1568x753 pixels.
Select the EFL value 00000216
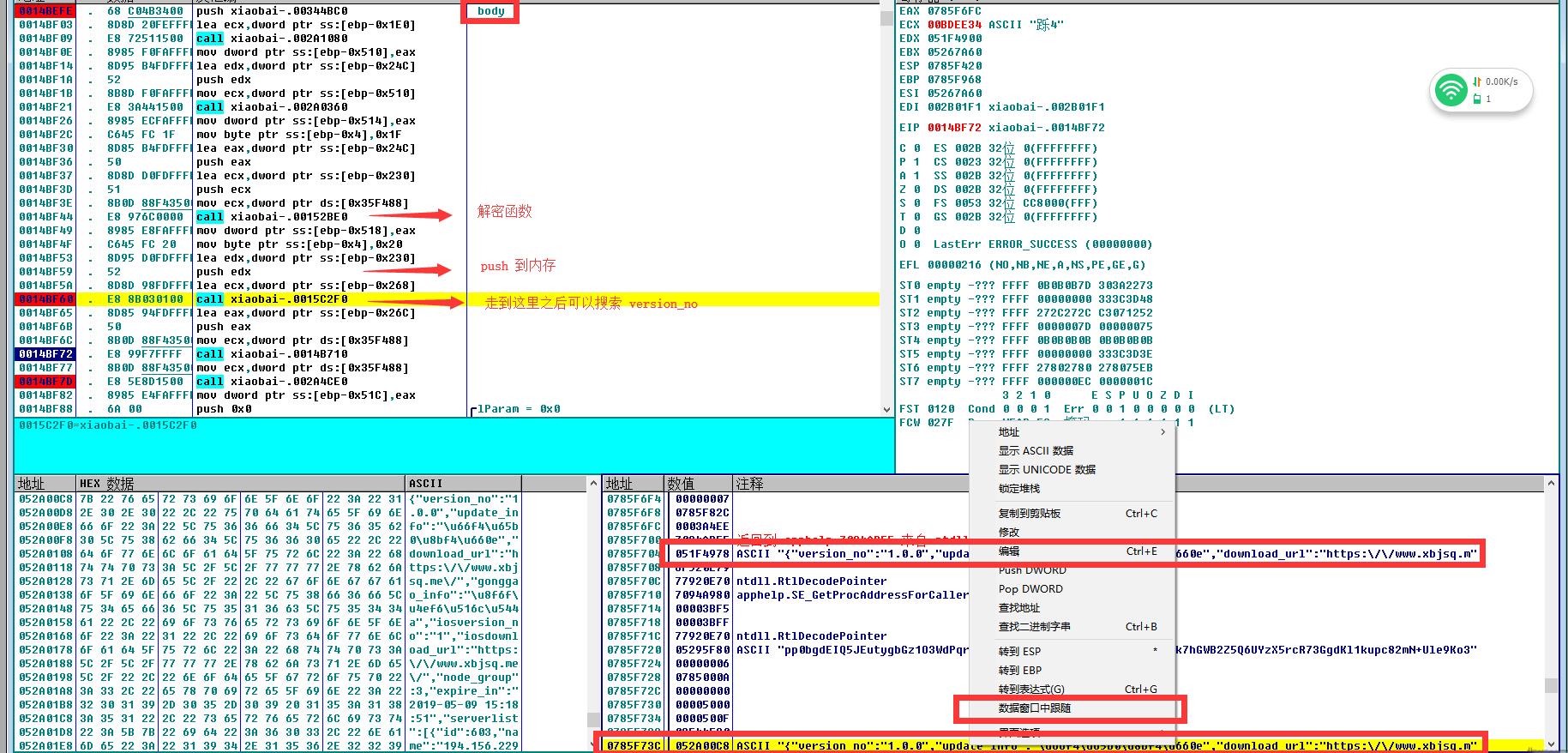954,265
